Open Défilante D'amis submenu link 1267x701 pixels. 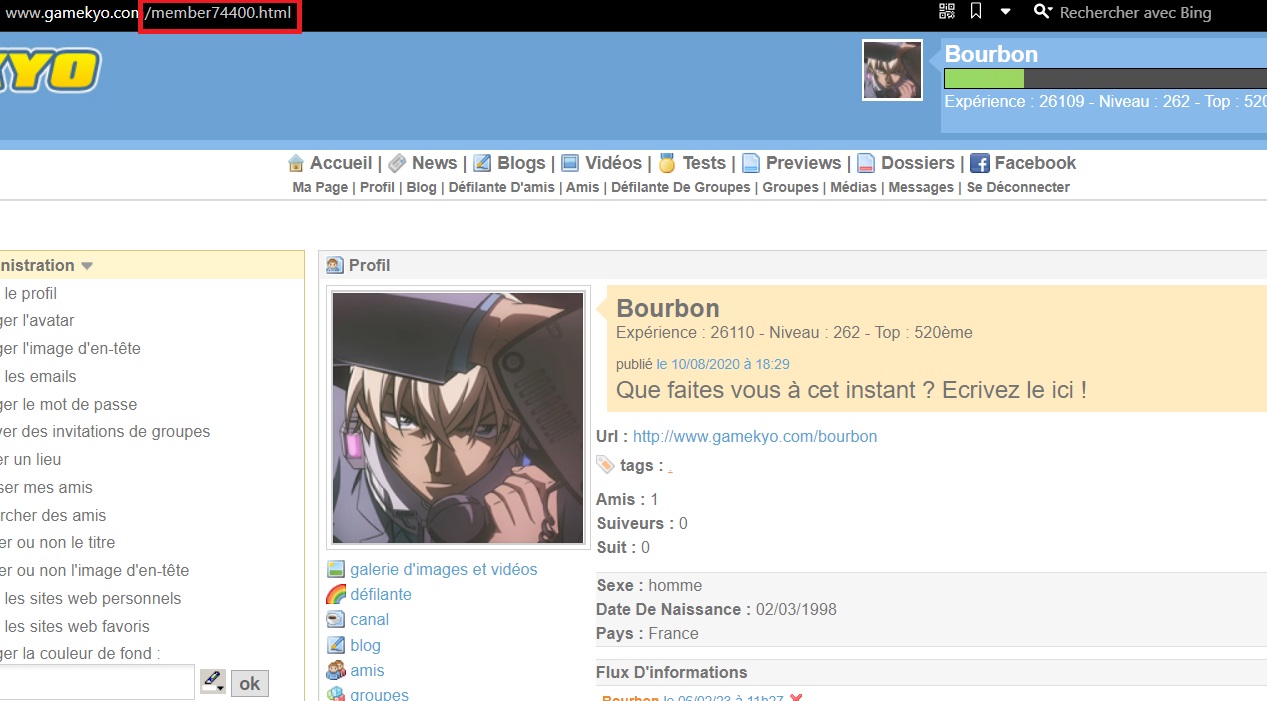501,187
